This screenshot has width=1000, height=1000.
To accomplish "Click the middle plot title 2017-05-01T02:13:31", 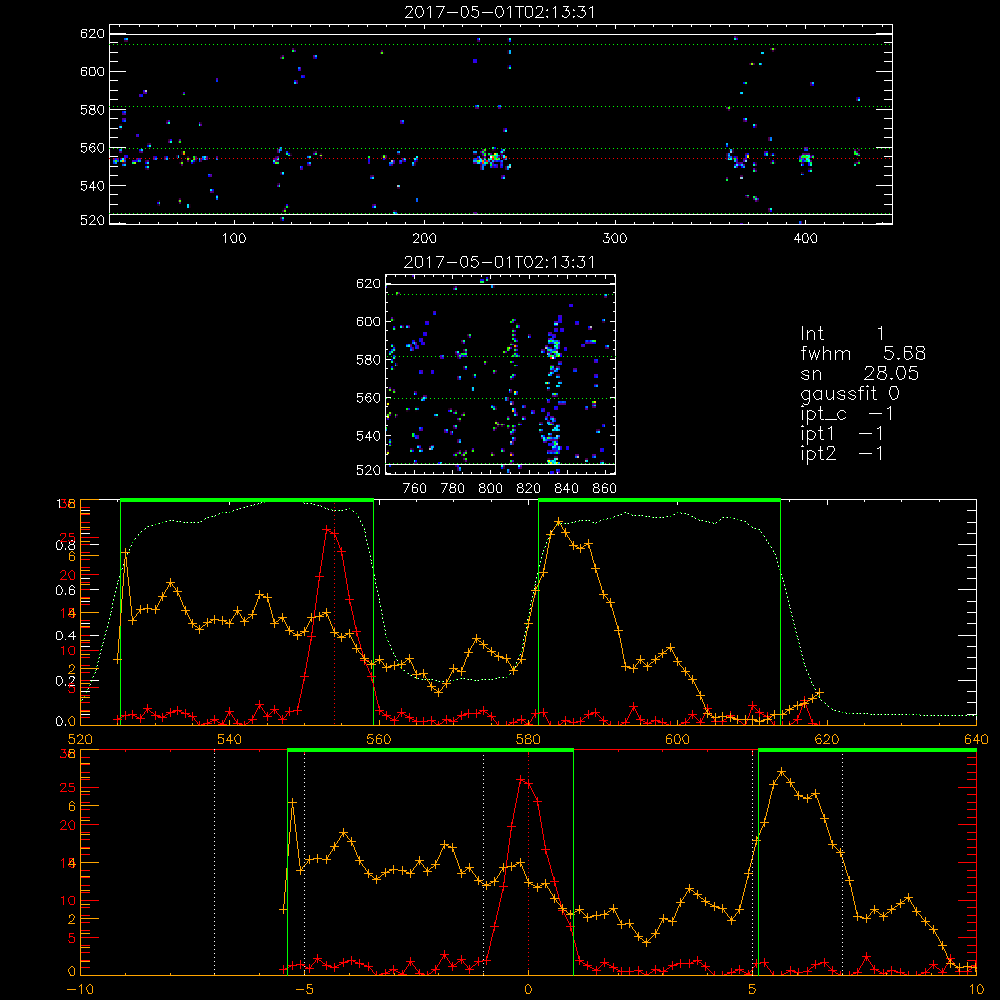I will pos(500,262).
